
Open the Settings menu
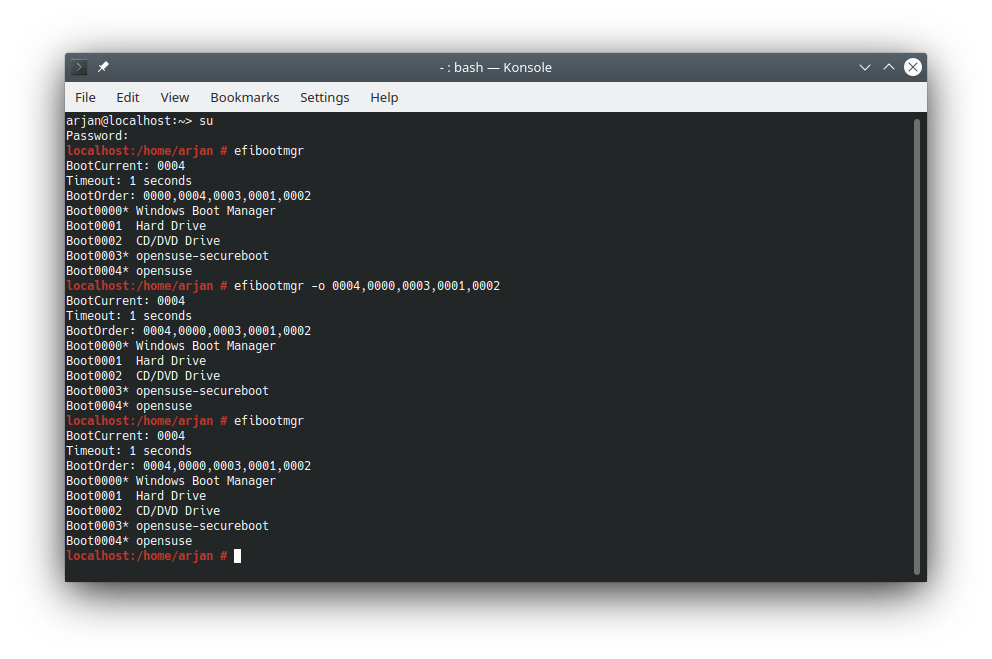click(324, 97)
